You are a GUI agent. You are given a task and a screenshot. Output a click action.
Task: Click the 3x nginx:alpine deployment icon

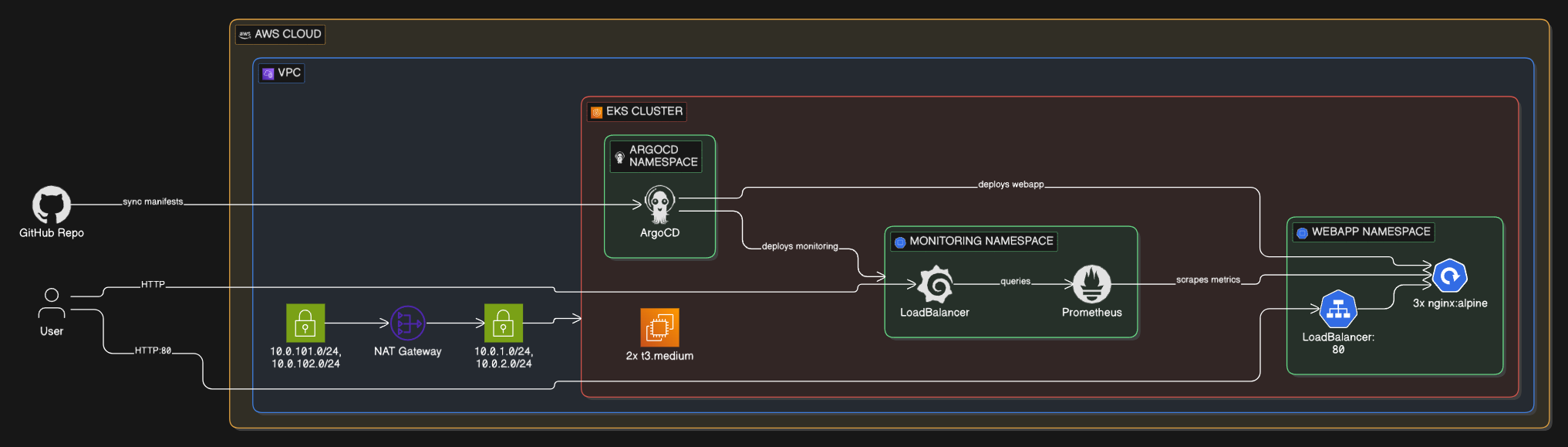pos(1450,276)
